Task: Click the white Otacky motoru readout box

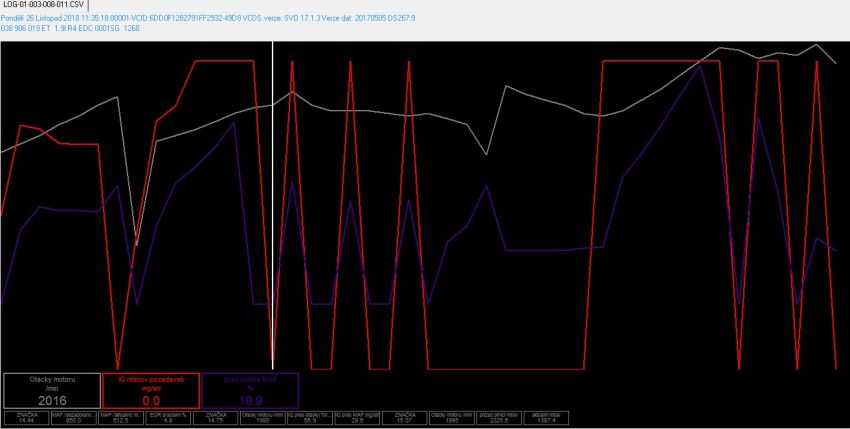Action: click(x=52, y=390)
